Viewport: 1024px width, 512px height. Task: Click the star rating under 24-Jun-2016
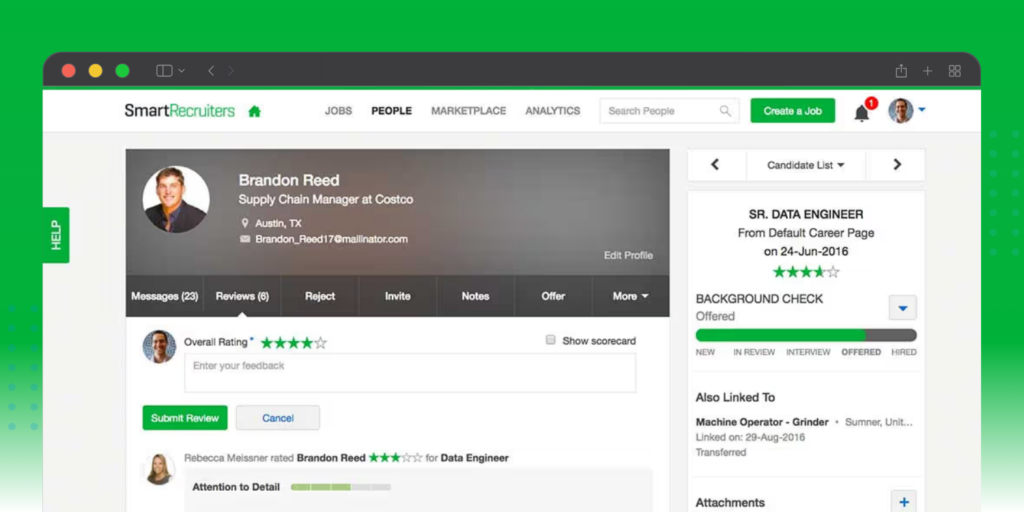[x=806, y=272]
